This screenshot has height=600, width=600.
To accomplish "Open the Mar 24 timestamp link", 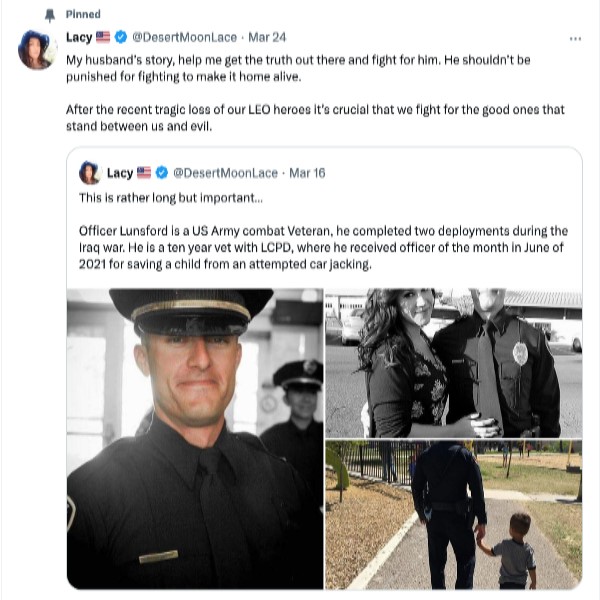I will click(x=267, y=38).
